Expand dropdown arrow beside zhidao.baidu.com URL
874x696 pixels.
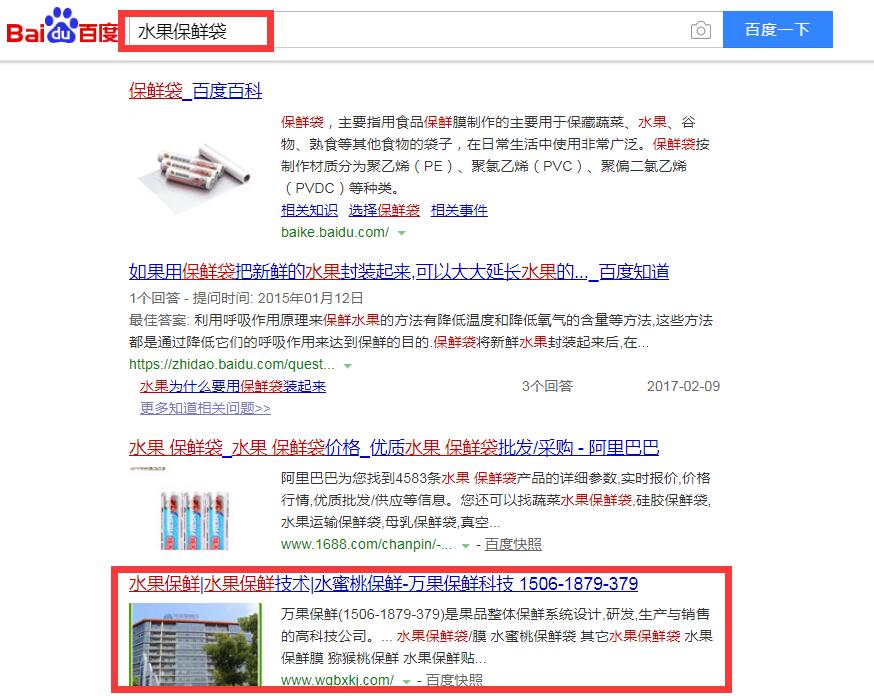348,366
